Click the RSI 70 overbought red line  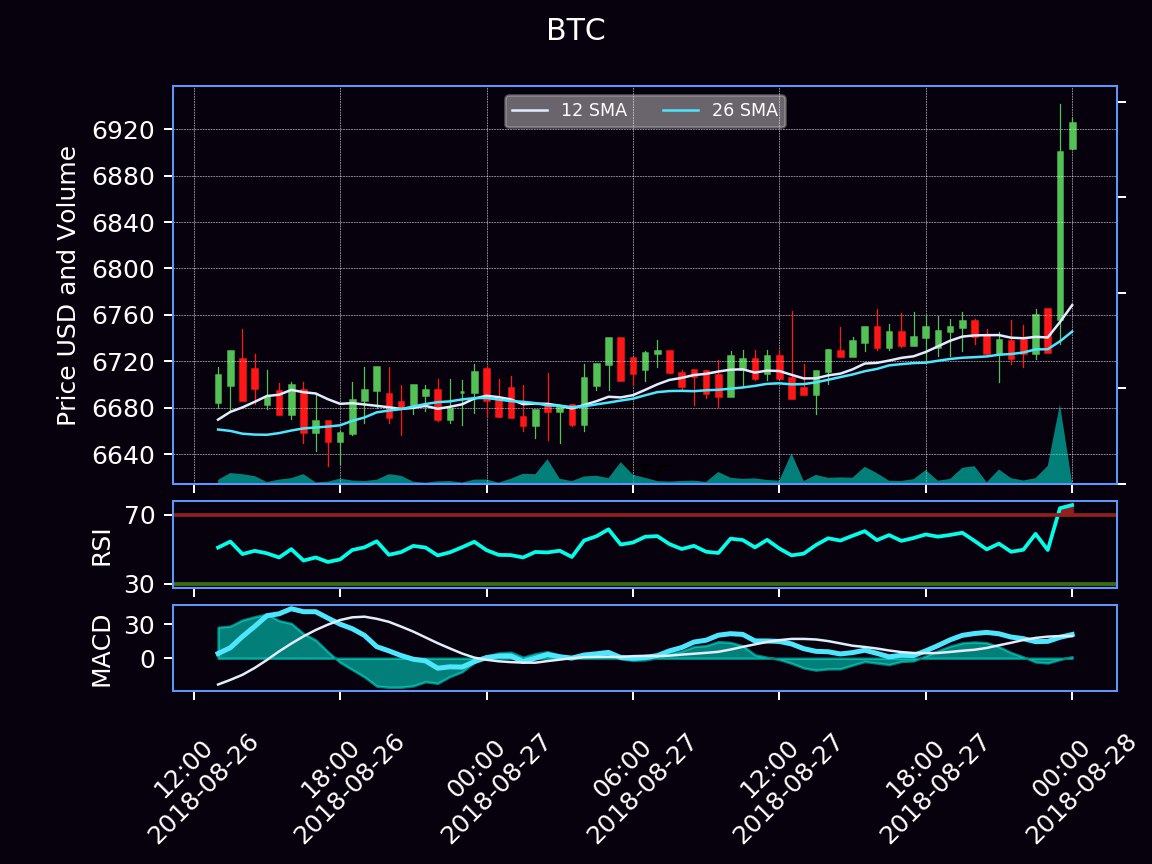645,515
